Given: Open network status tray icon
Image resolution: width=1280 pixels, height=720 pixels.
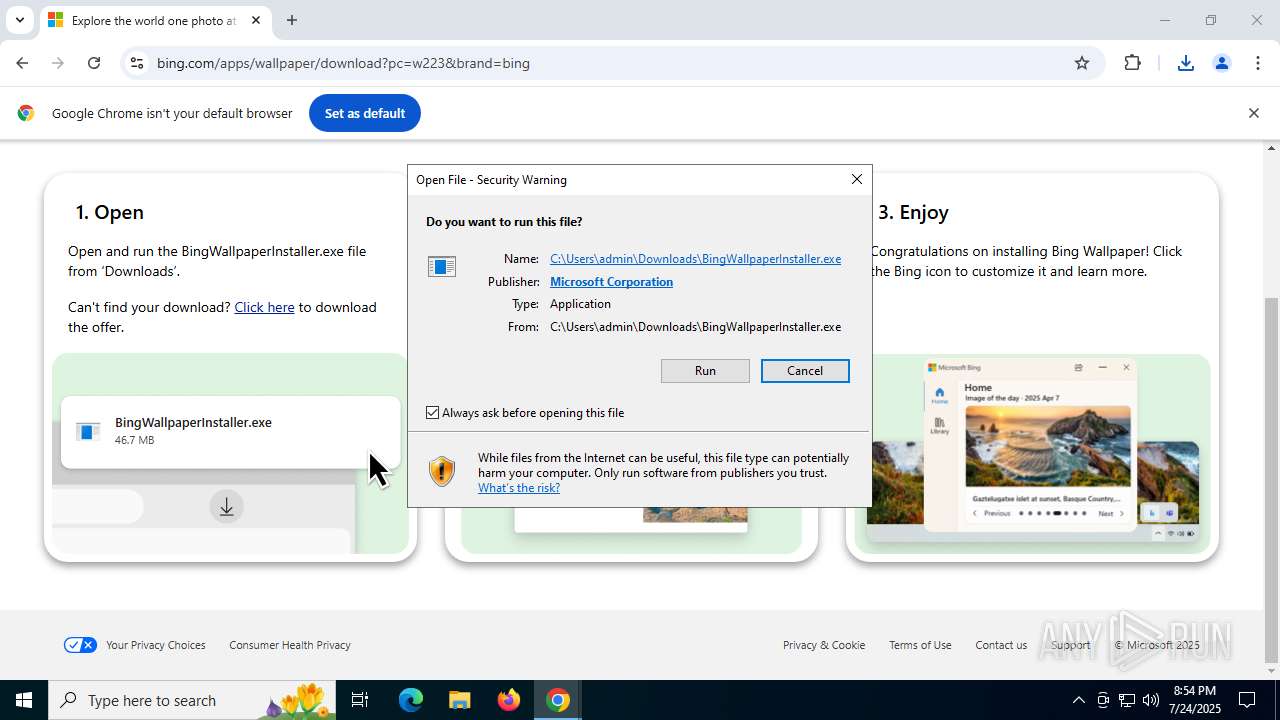Looking at the screenshot, I should point(1126,700).
